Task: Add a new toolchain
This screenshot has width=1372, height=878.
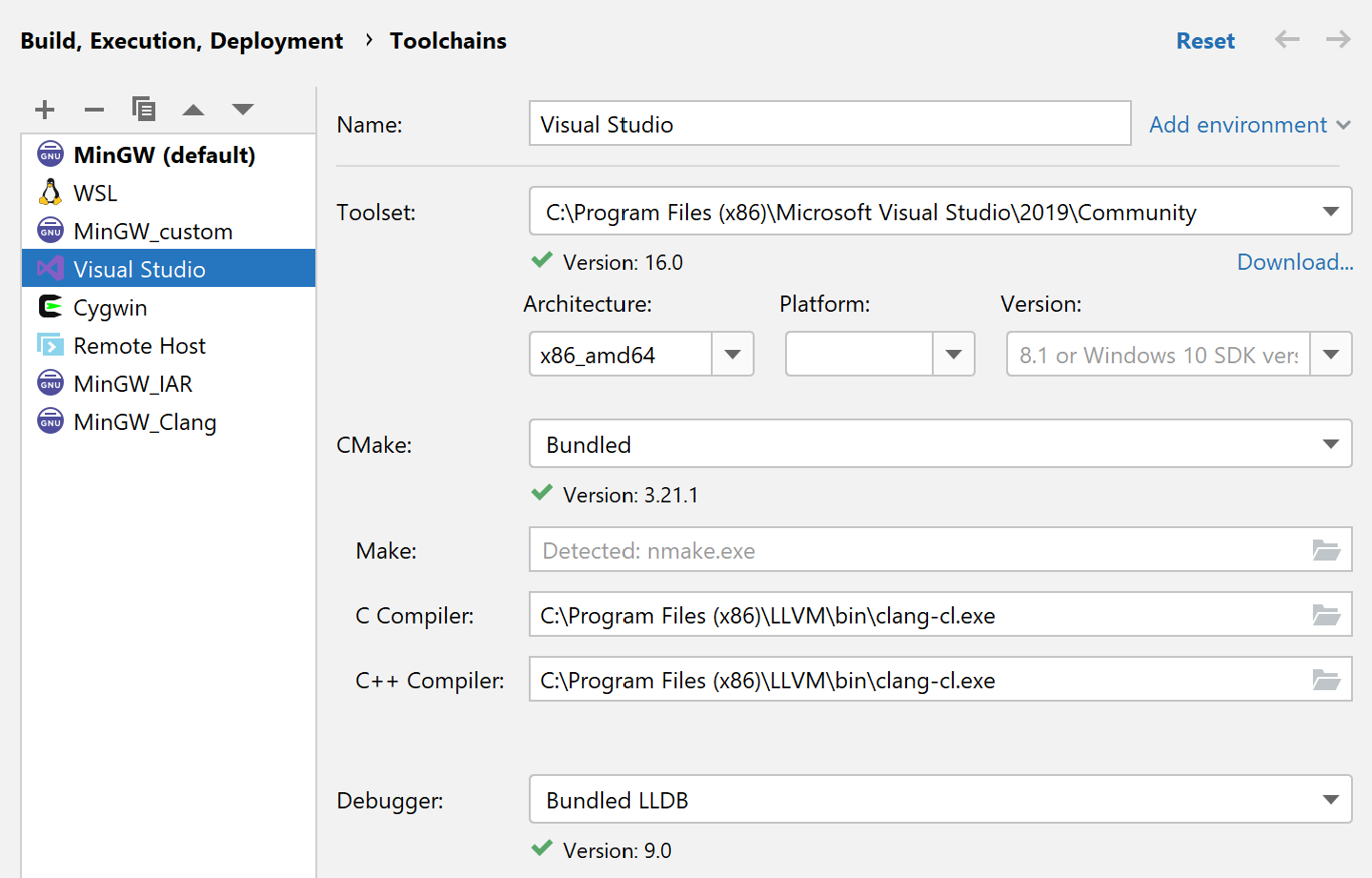Action: click(45, 109)
